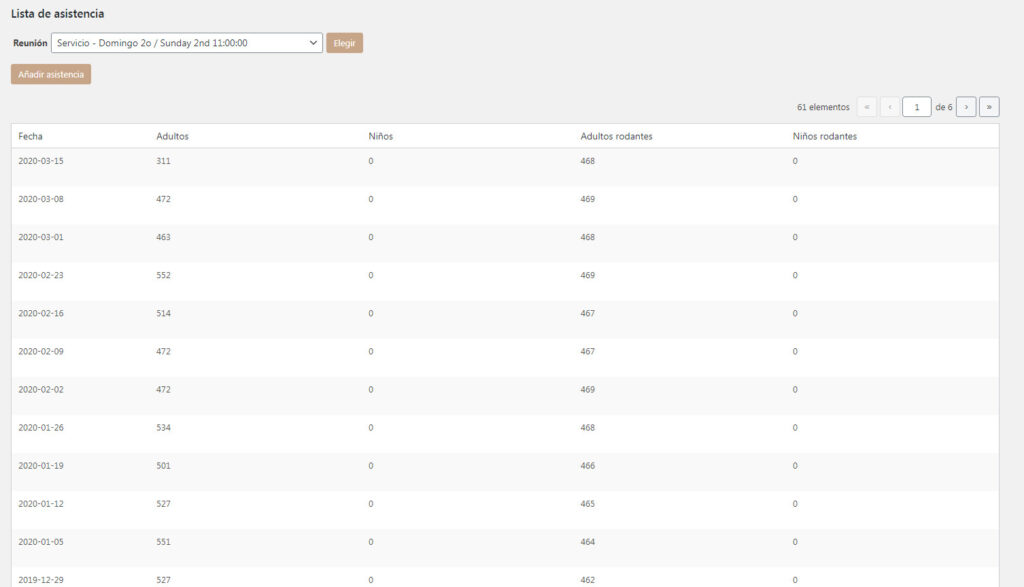
Task: Jump to the last page arrow
Action: (x=989, y=107)
